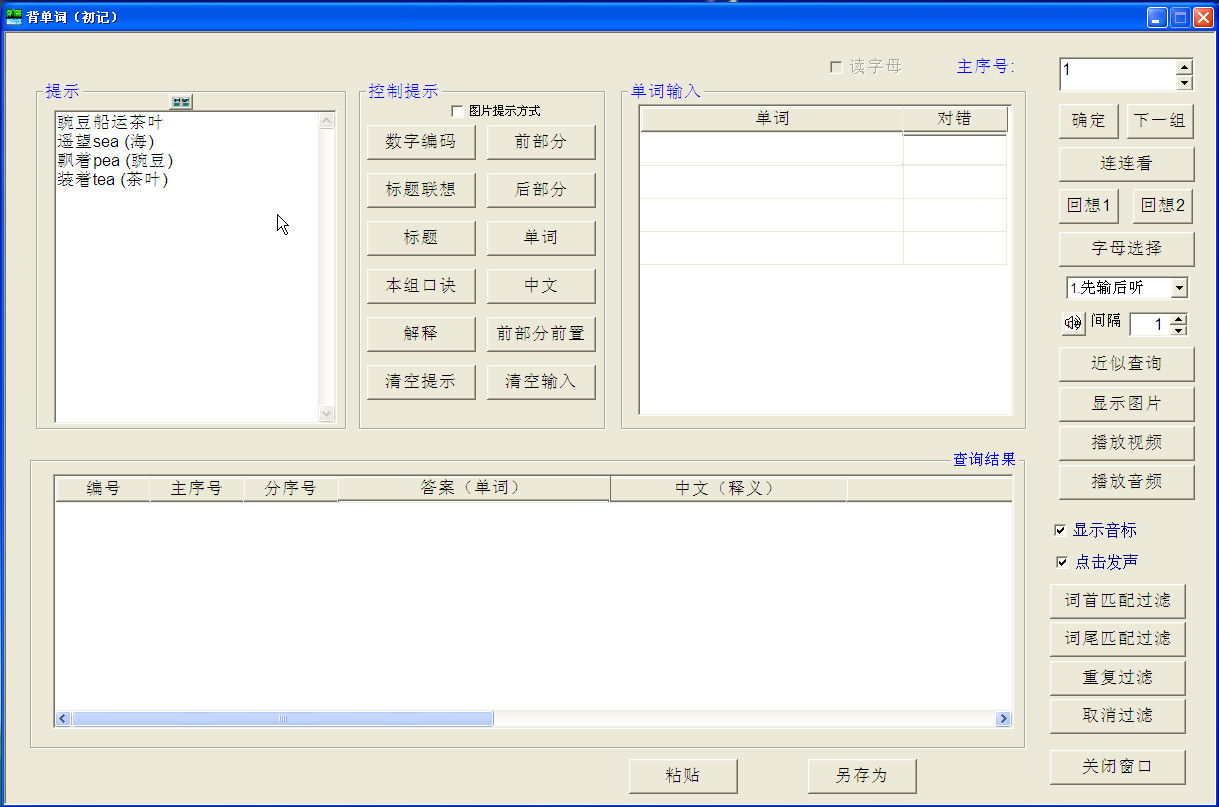
Task: Click the hint box scrollbar up arrow
Action: (x=326, y=120)
